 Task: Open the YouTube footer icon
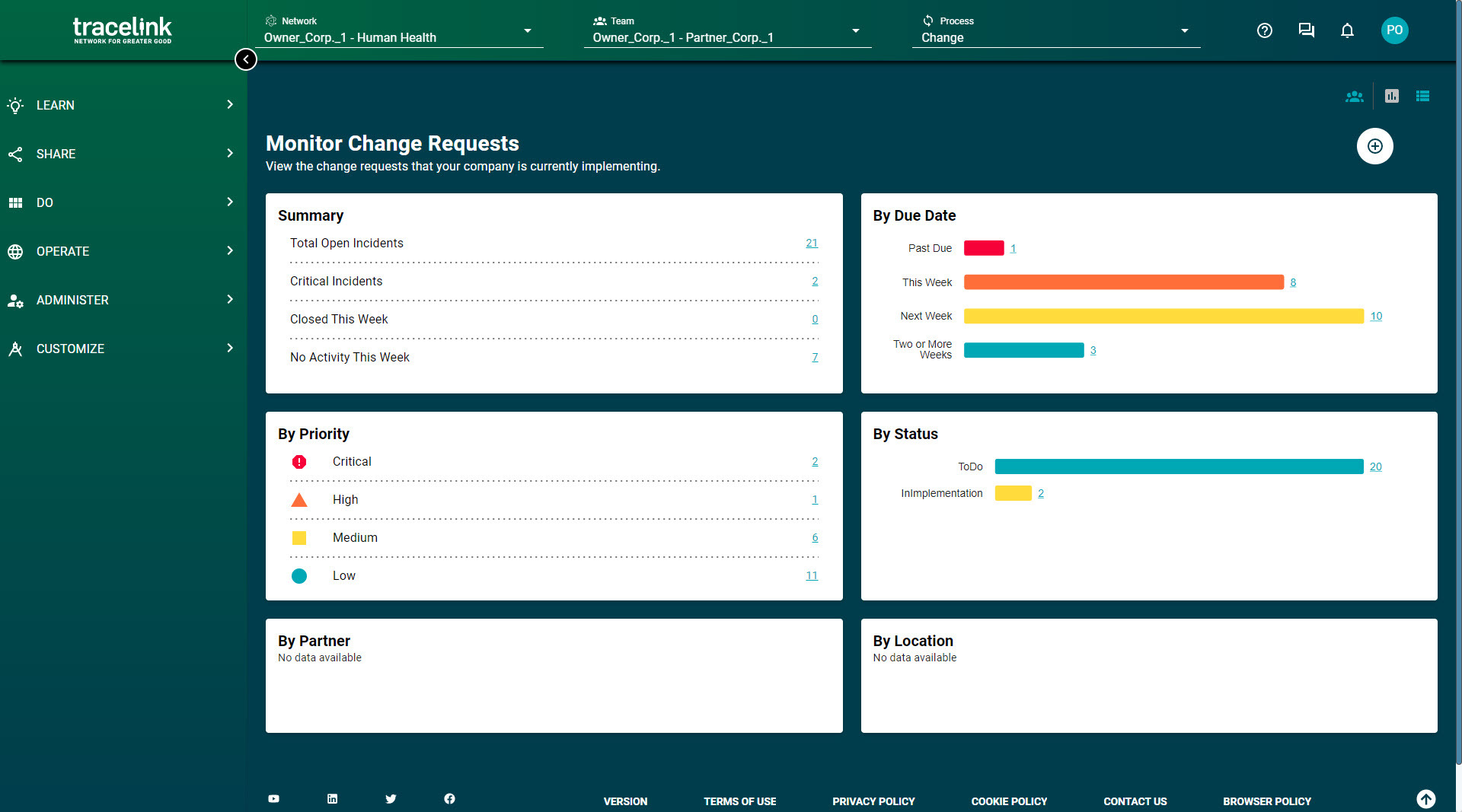coord(274,798)
